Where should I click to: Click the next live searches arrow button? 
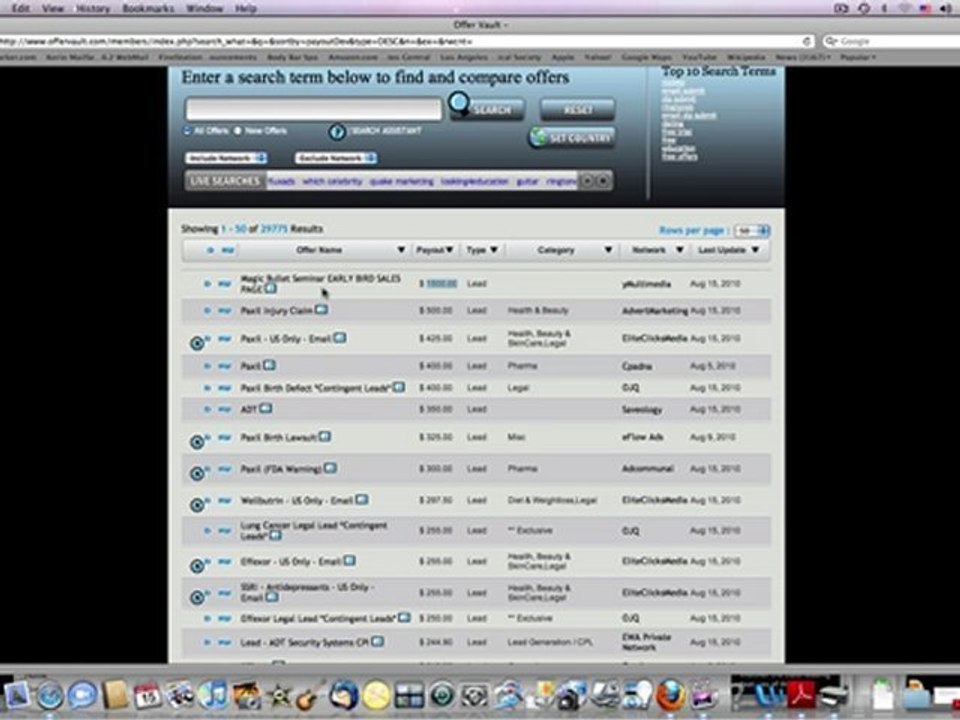pos(603,181)
